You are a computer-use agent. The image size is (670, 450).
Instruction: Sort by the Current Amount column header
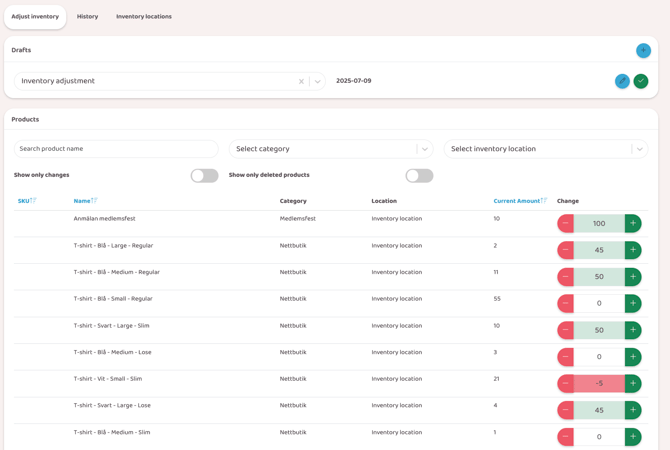pos(519,201)
